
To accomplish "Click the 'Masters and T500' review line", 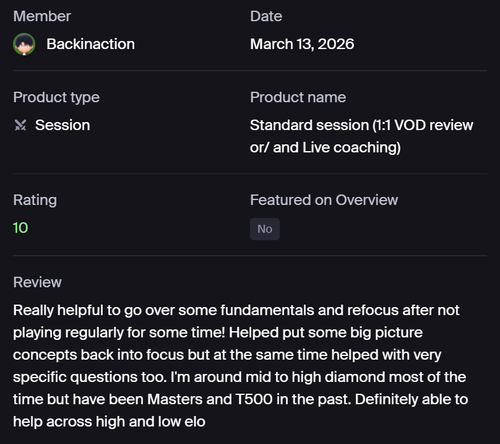I will pyautogui.click(x=240, y=399).
